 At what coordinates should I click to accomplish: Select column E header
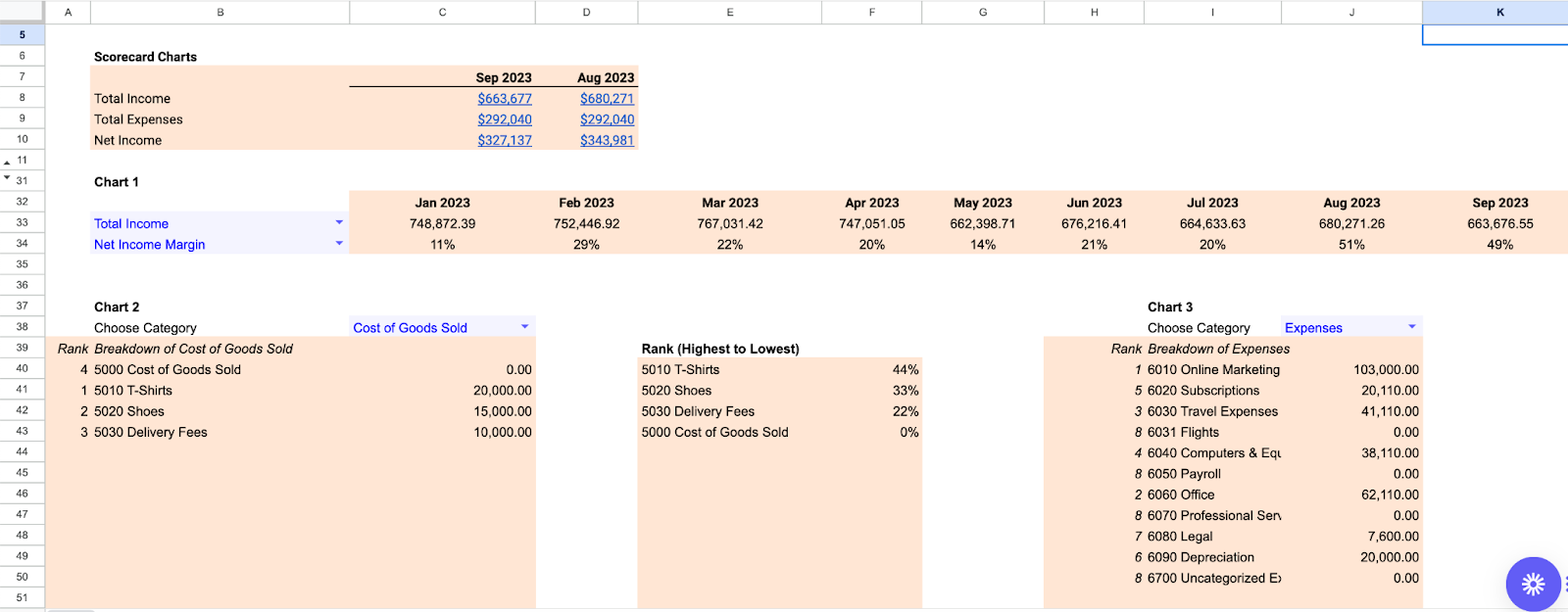(x=730, y=12)
